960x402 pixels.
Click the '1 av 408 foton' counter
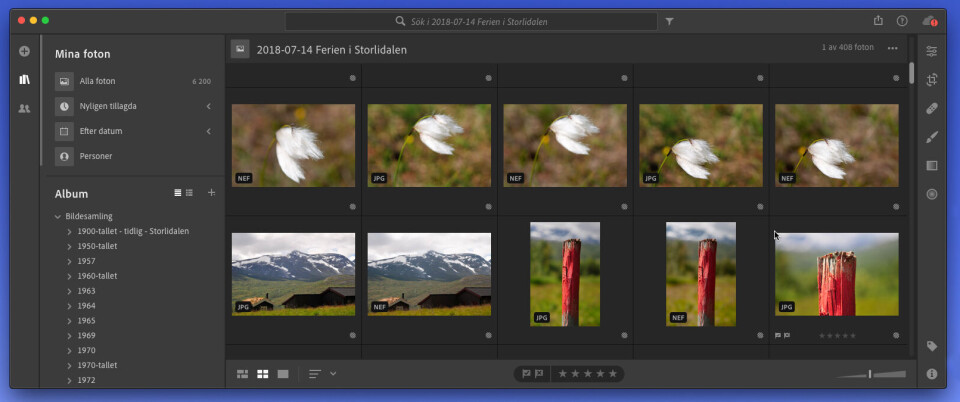tap(847, 48)
